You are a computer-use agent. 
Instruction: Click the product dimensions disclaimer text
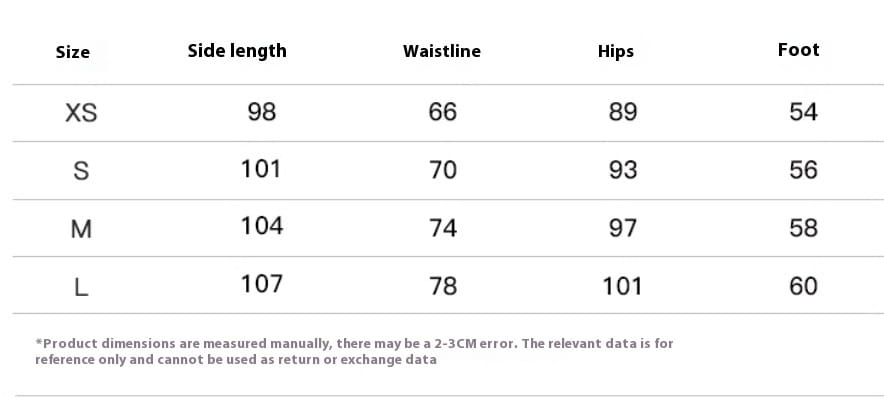[x=354, y=351]
